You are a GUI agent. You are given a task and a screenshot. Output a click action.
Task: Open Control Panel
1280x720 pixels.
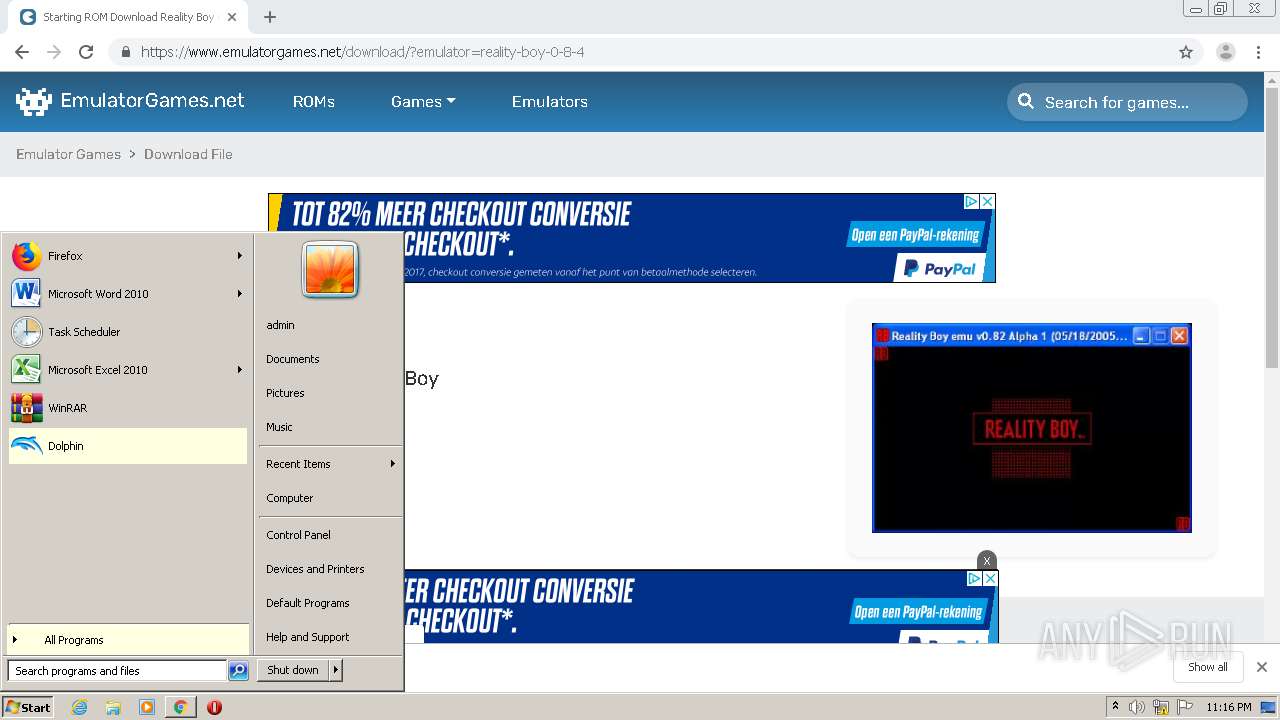(330, 535)
